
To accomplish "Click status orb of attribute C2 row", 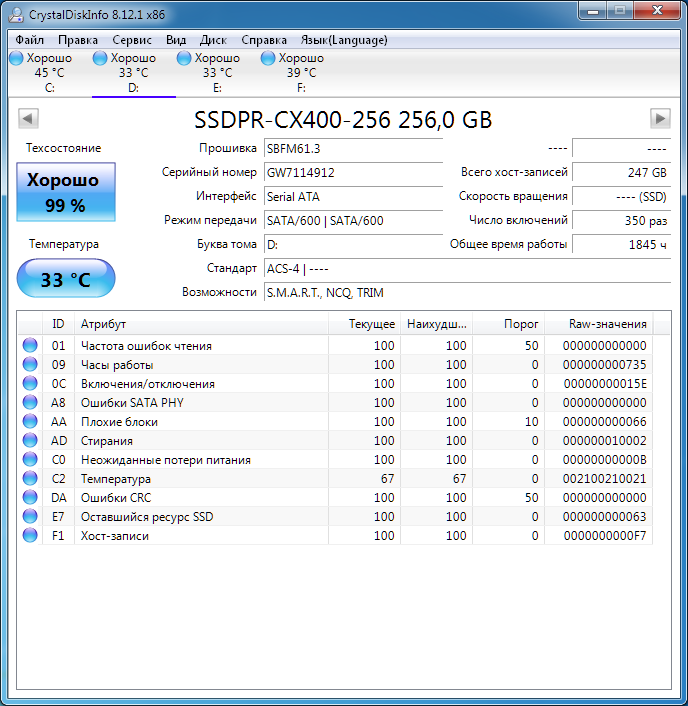I will pyautogui.click(x=30, y=478).
